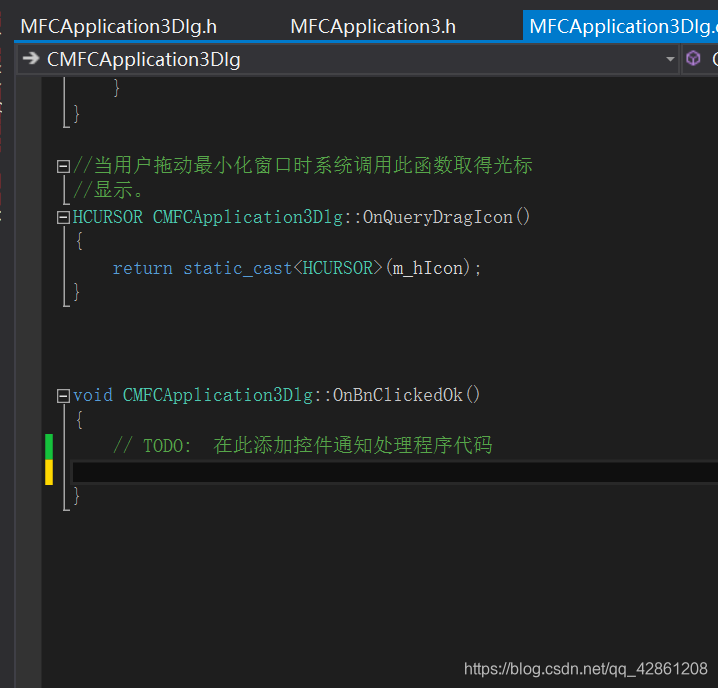Click the purple cube member icon
Viewport: 718px width, 688px height.
pyautogui.click(x=693, y=59)
